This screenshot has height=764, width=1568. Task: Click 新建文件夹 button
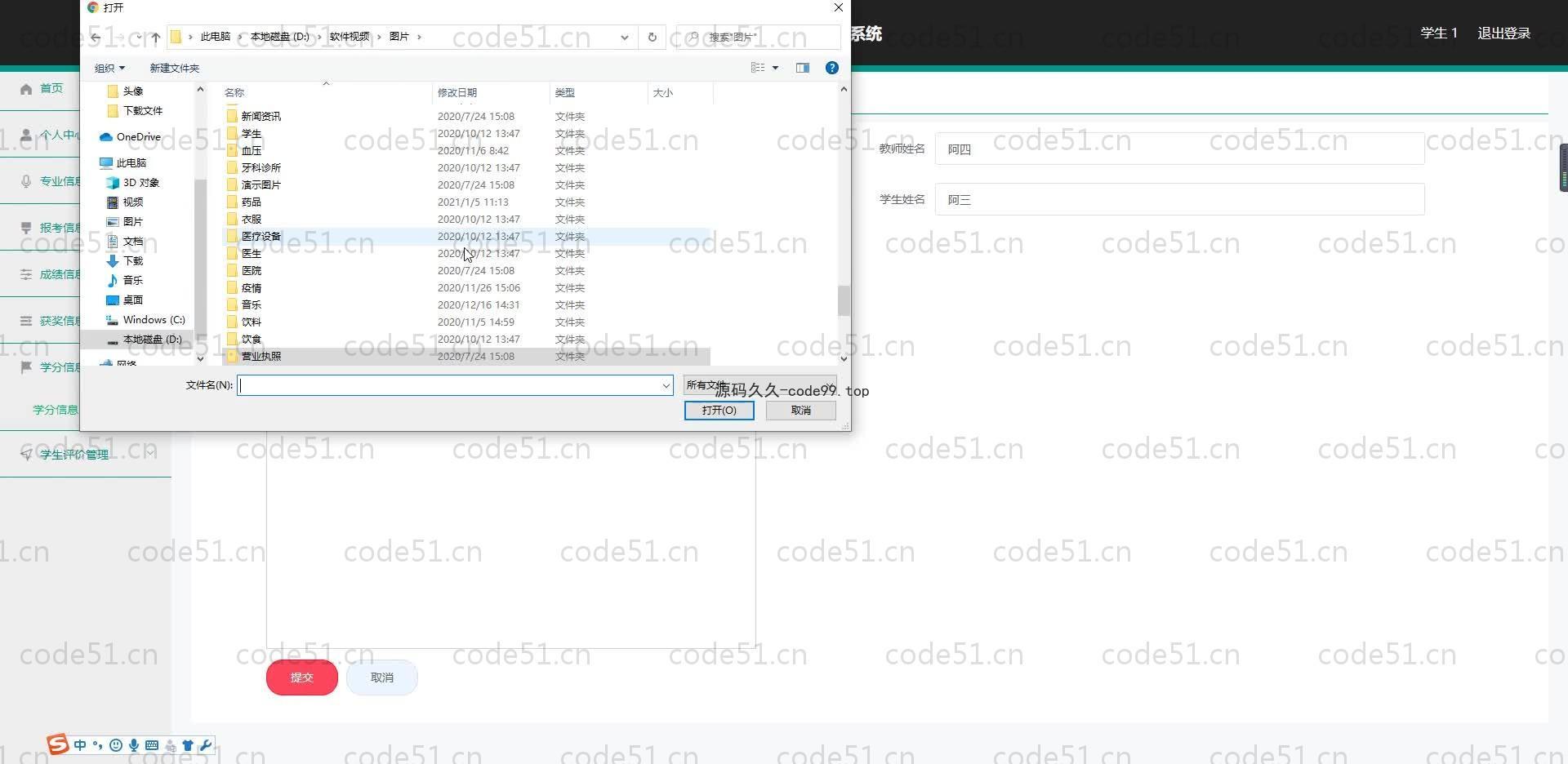(174, 68)
